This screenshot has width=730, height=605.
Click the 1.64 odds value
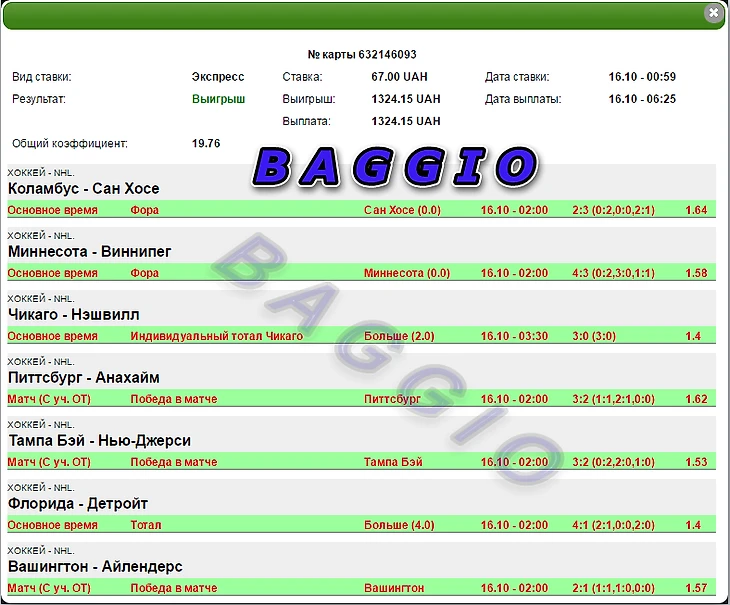(x=696, y=210)
